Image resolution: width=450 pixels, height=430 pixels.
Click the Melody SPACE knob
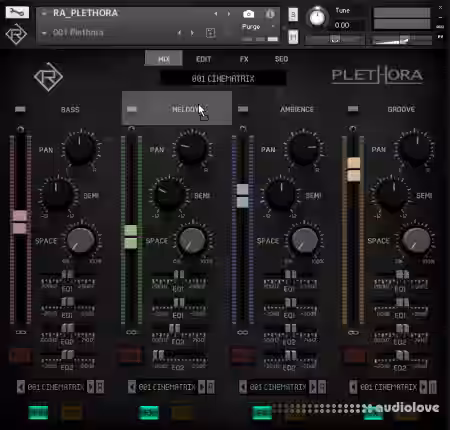pos(192,241)
